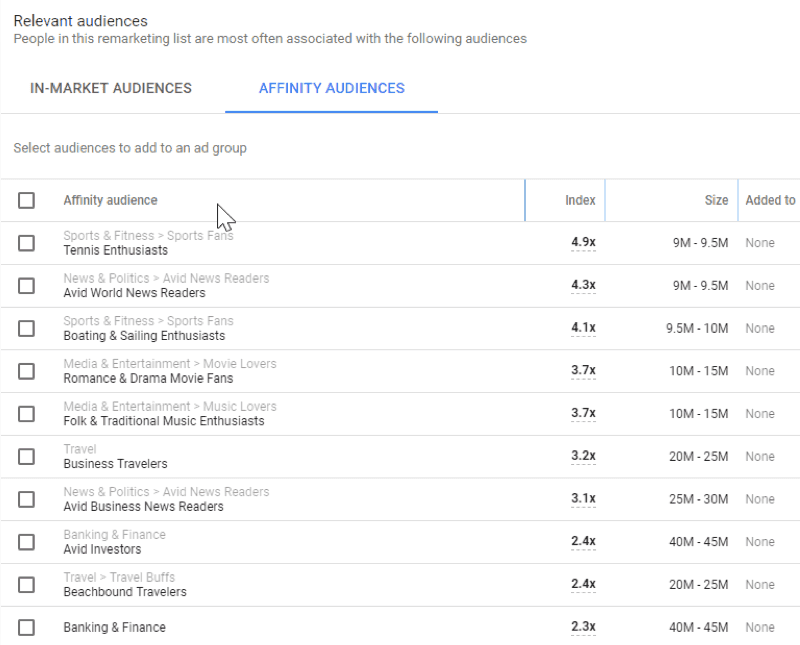Check the Avid Business News Readers checkbox
The image size is (800, 645).
[x=26, y=499]
